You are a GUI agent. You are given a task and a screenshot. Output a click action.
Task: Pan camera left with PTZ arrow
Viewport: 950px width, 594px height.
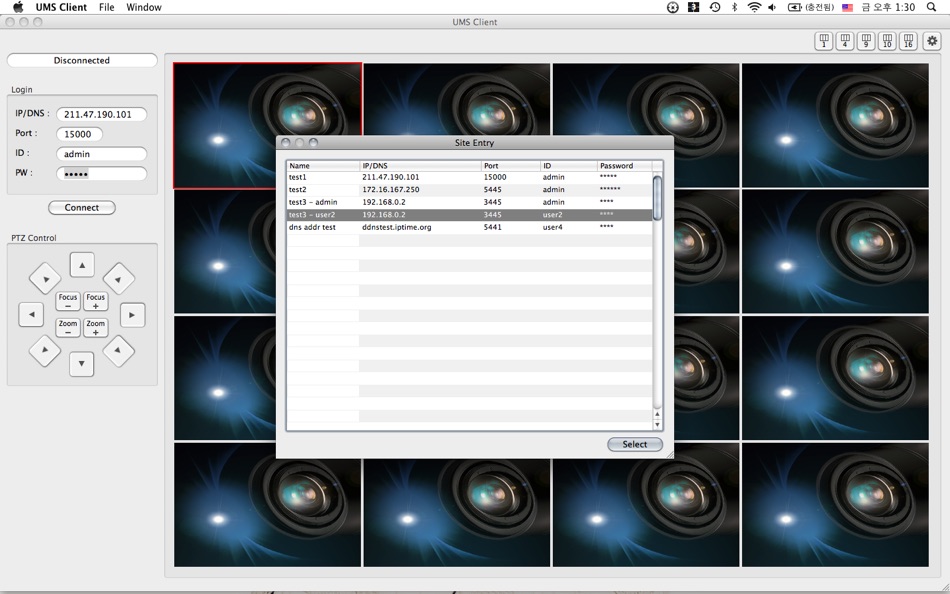point(32,315)
